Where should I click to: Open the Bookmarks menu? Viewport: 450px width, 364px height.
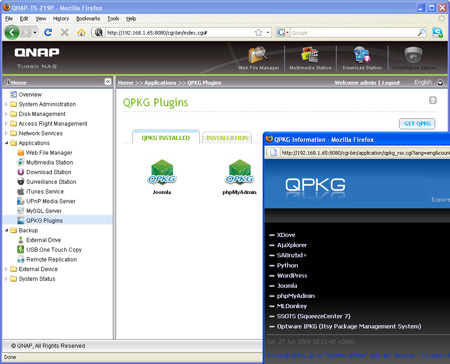pos(88,19)
